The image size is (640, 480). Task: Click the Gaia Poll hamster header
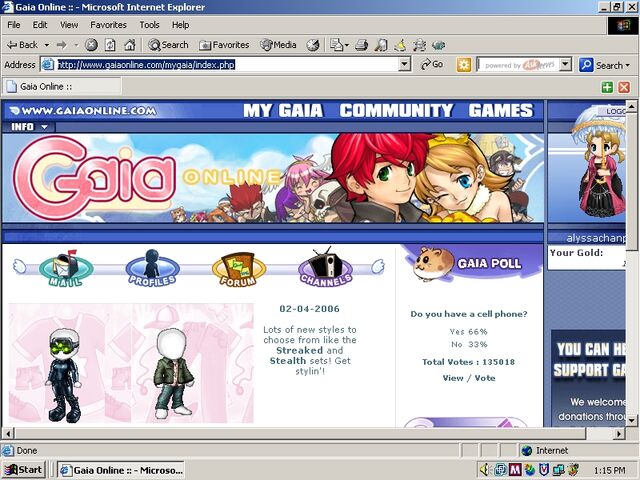[469, 263]
